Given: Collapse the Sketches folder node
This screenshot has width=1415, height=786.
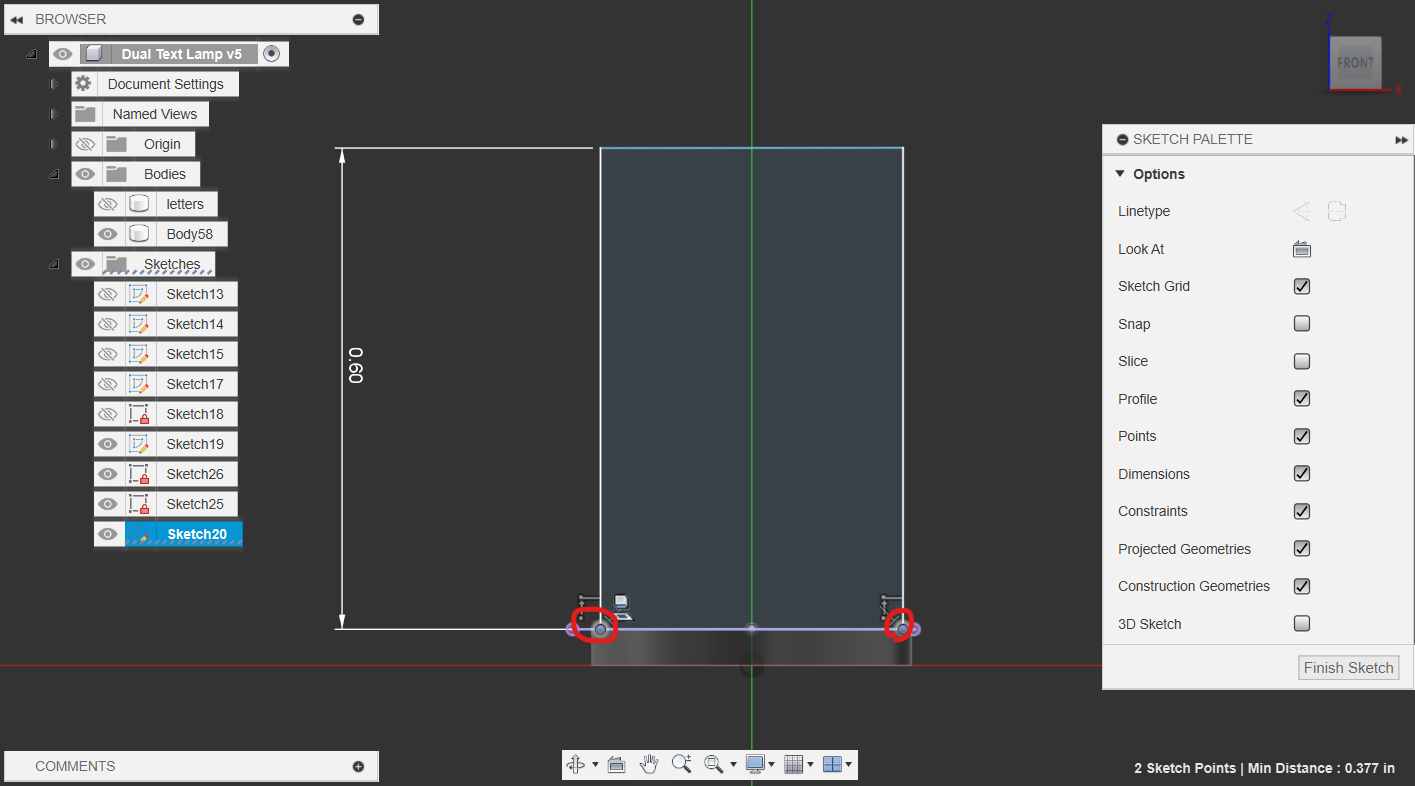Looking at the screenshot, I should click(x=54, y=264).
